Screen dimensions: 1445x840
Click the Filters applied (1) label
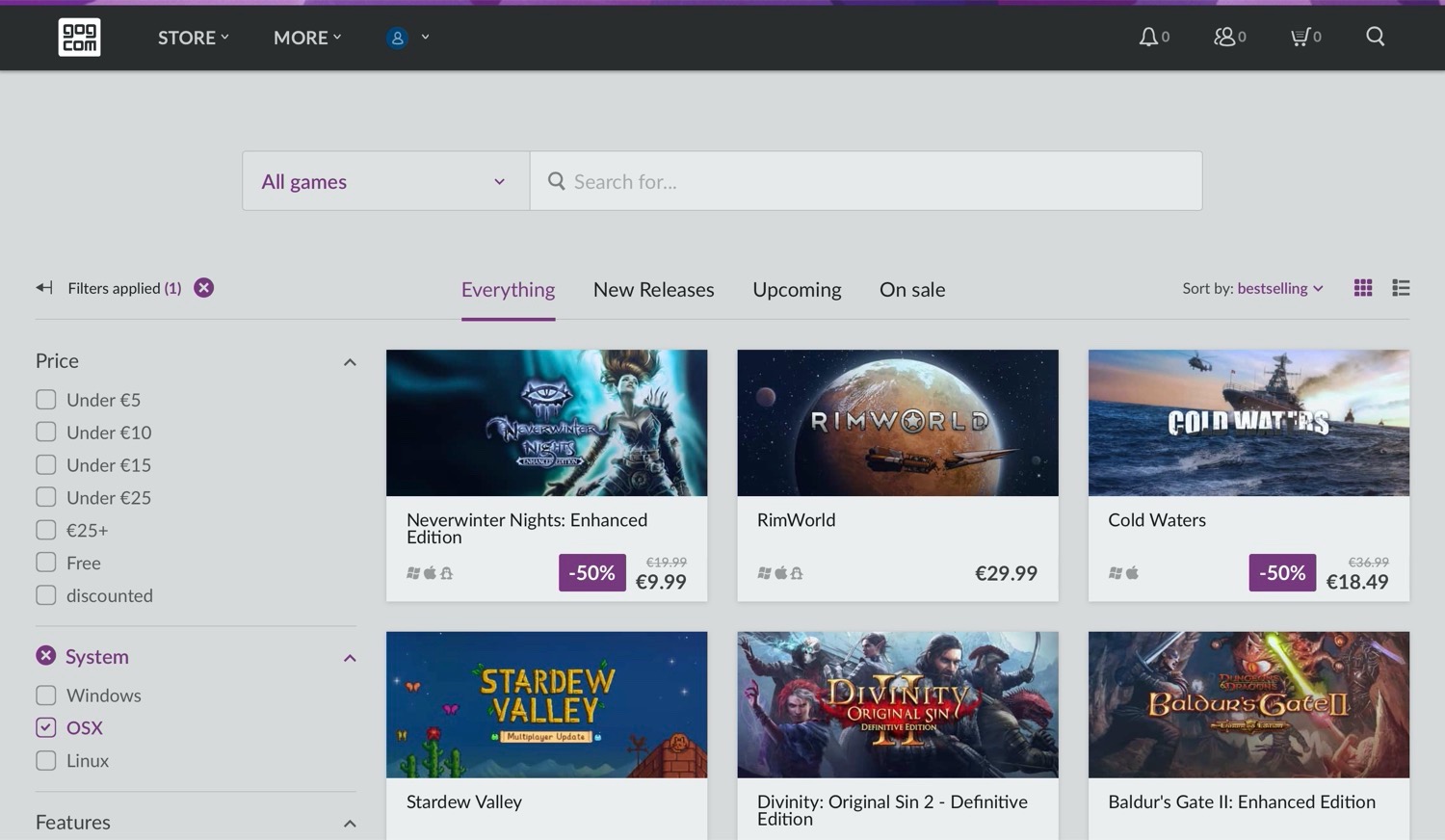[124, 288]
